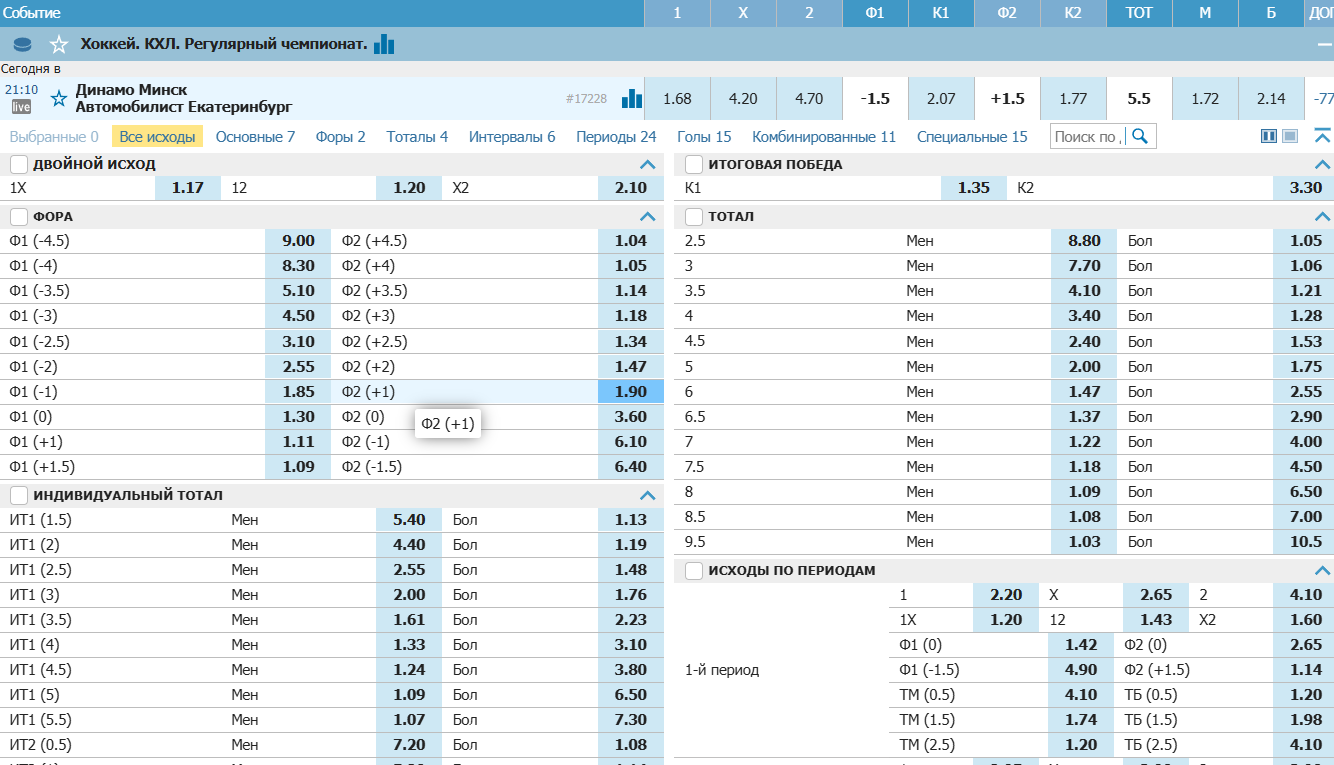Star the Dinamo Minsk match as favorite
Image resolution: width=1334 pixels, height=765 pixels.
pos(59,98)
